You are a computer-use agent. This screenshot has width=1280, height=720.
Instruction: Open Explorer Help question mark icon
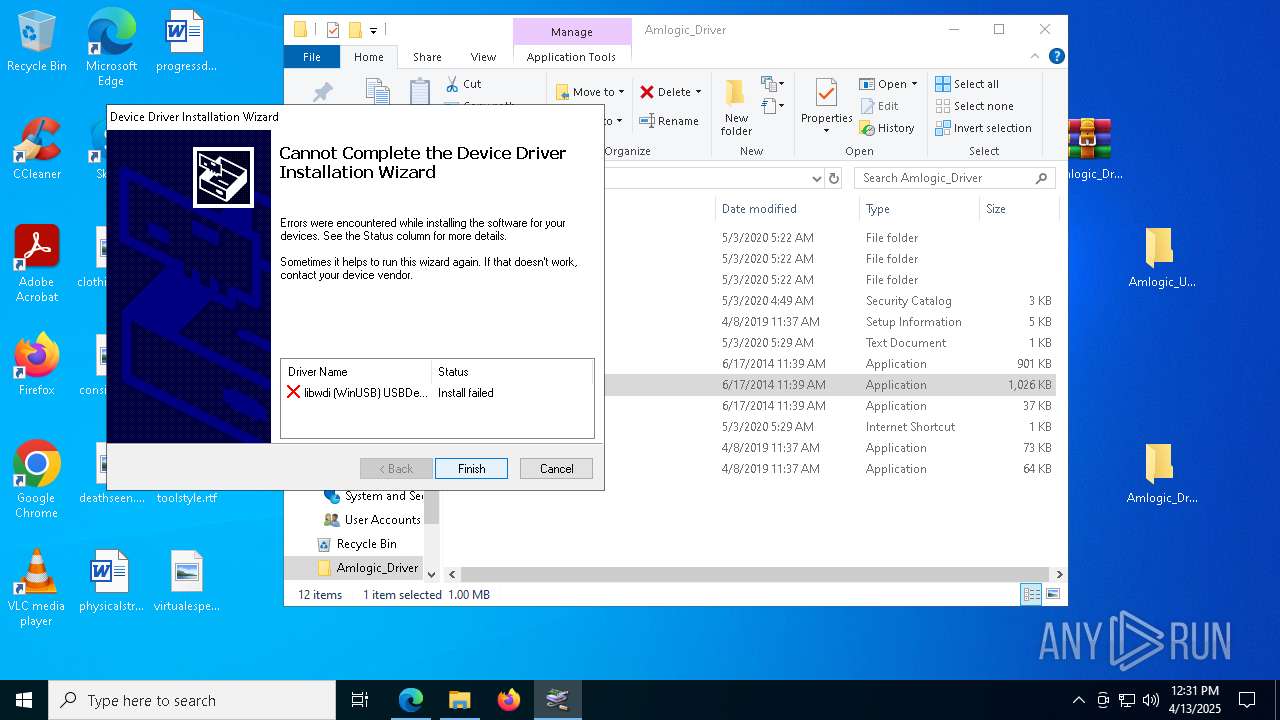pyautogui.click(x=1056, y=57)
